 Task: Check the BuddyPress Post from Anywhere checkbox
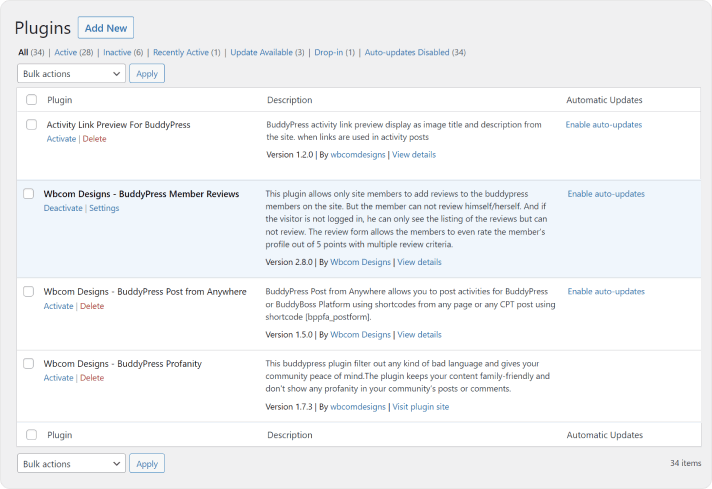tap(29, 292)
